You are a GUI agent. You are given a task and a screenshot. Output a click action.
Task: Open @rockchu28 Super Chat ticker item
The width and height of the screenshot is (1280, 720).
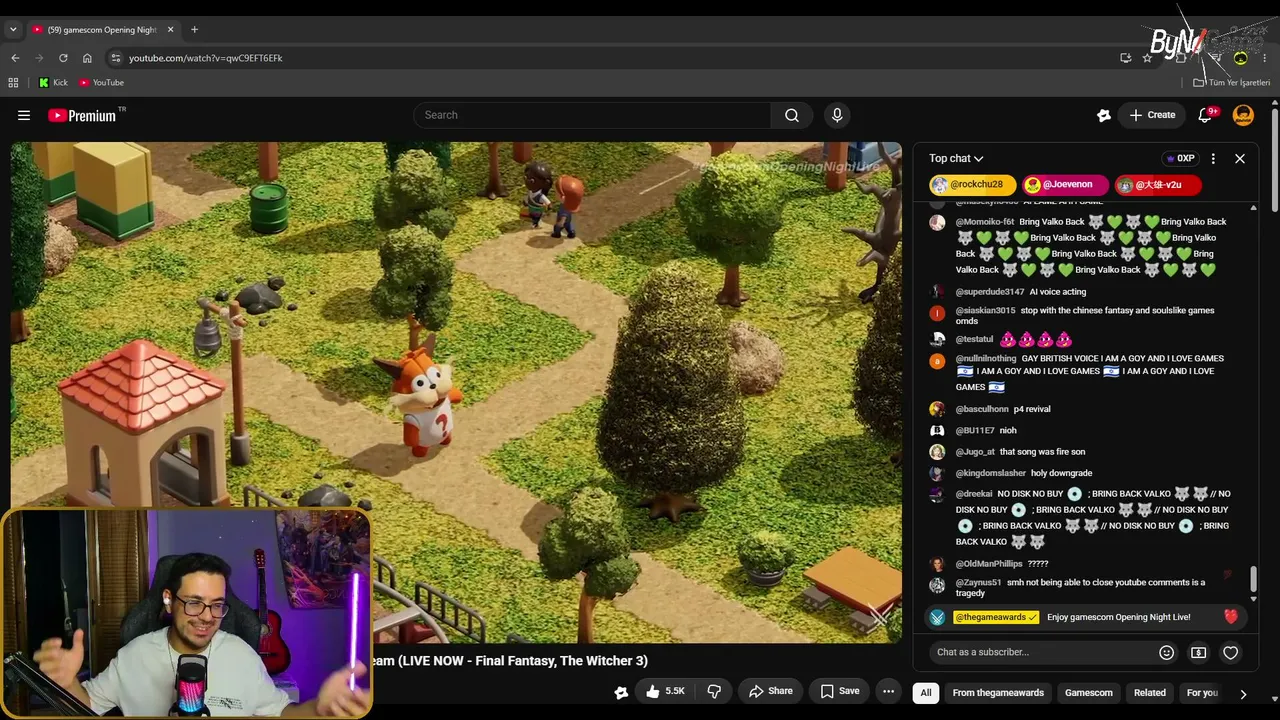click(973, 185)
